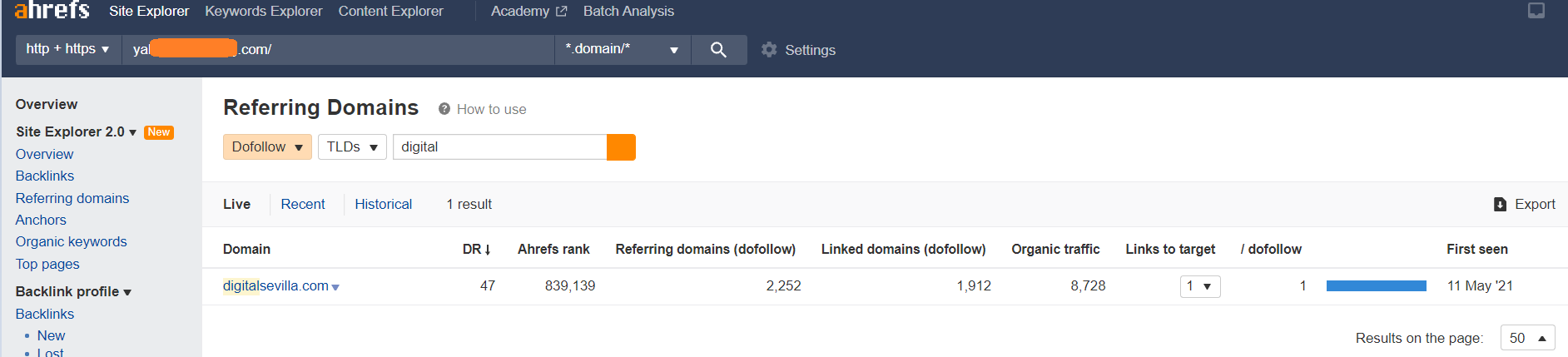Click the orange search filter button
This screenshot has width=1568, height=357.
coord(622,147)
